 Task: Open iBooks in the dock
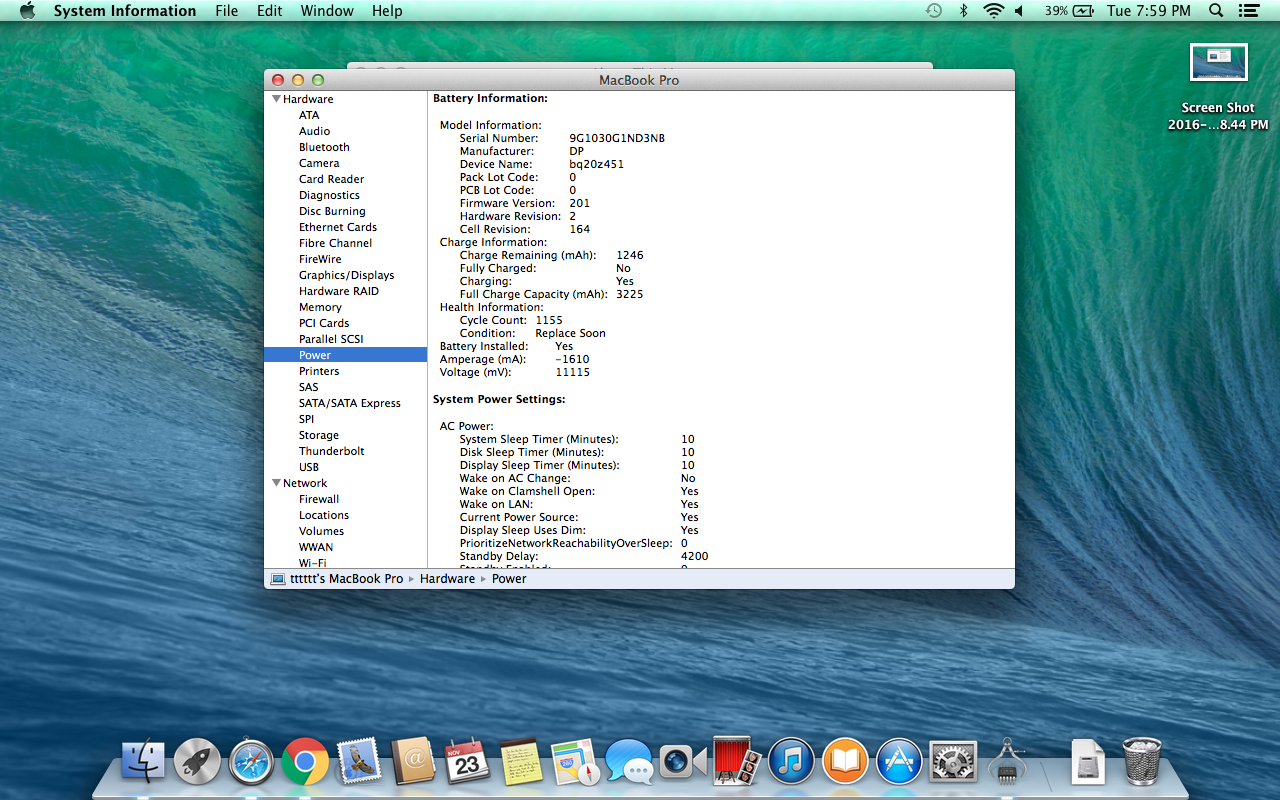point(845,762)
